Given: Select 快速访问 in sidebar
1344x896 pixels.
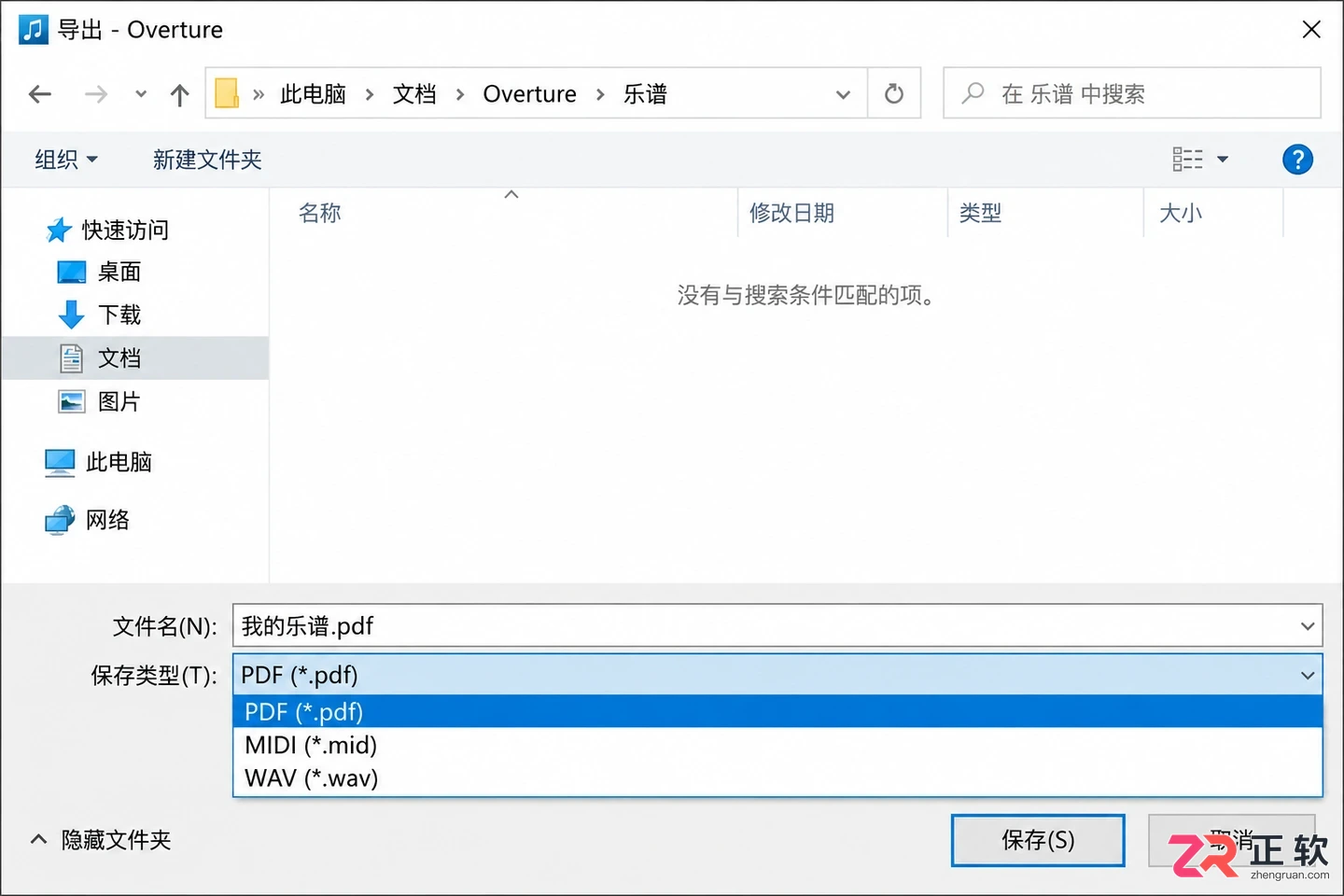Looking at the screenshot, I should tap(125, 230).
